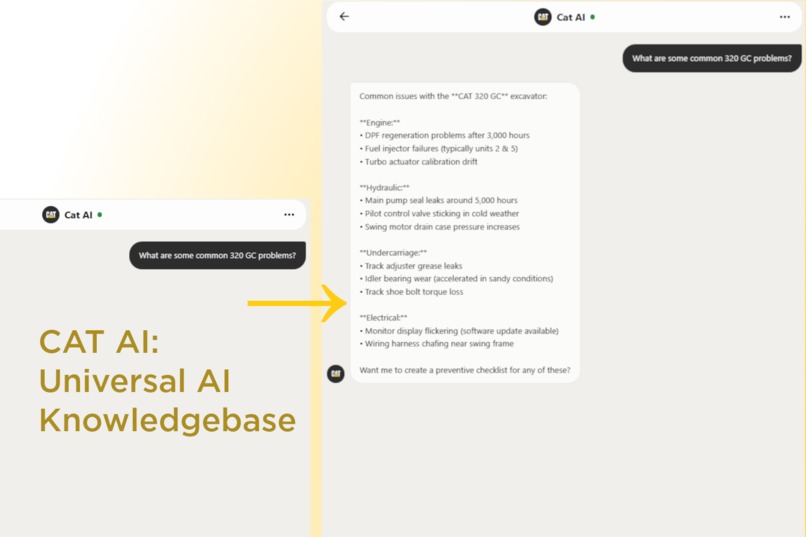Click 'Track shoe bolt torque loss' line
This screenshot has height=537, width=806.
click(411, 292)
